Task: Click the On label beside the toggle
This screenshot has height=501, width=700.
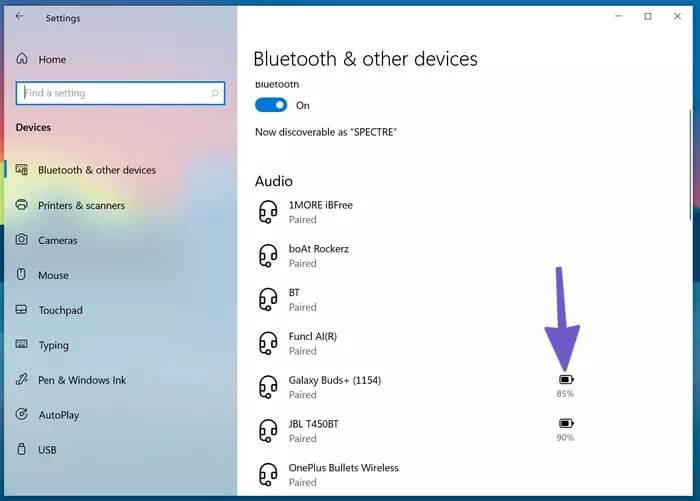Action: coord(303,105)
